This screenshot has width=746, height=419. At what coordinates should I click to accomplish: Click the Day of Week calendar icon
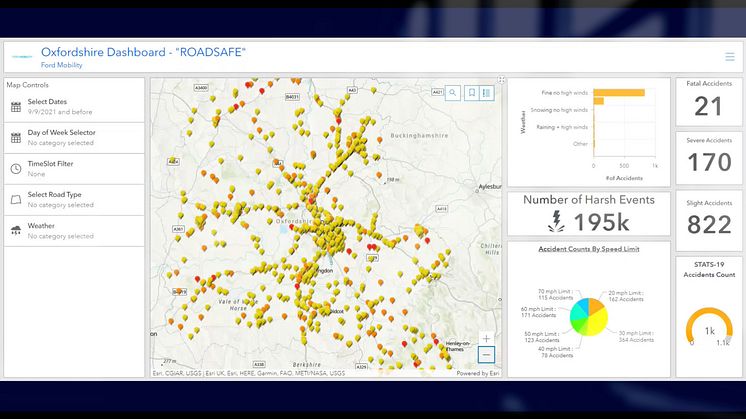tap(16, 138)
